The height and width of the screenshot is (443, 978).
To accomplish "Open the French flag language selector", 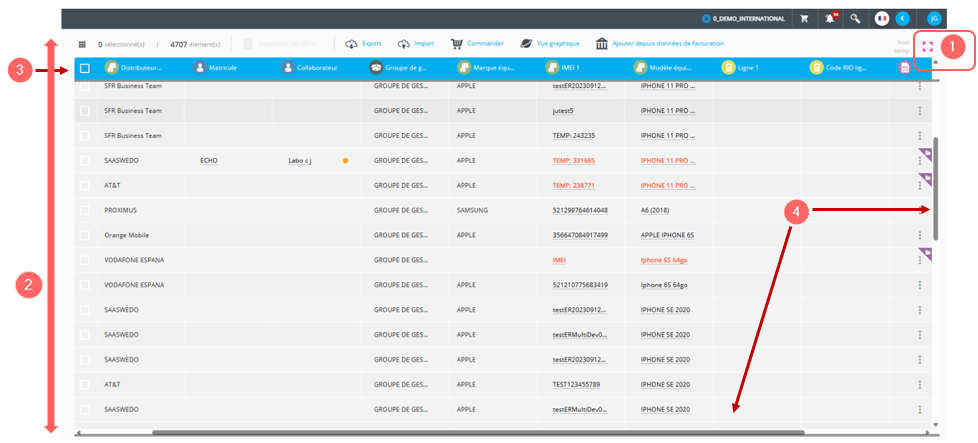I will pyautogui.click(x=882, y=18).
